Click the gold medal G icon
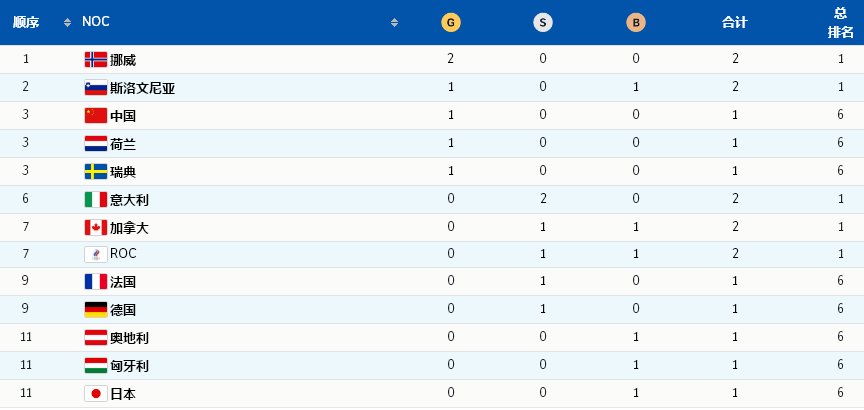Image resolution: width=864 pixels, height=410 pixels. (x=451, y=22)
